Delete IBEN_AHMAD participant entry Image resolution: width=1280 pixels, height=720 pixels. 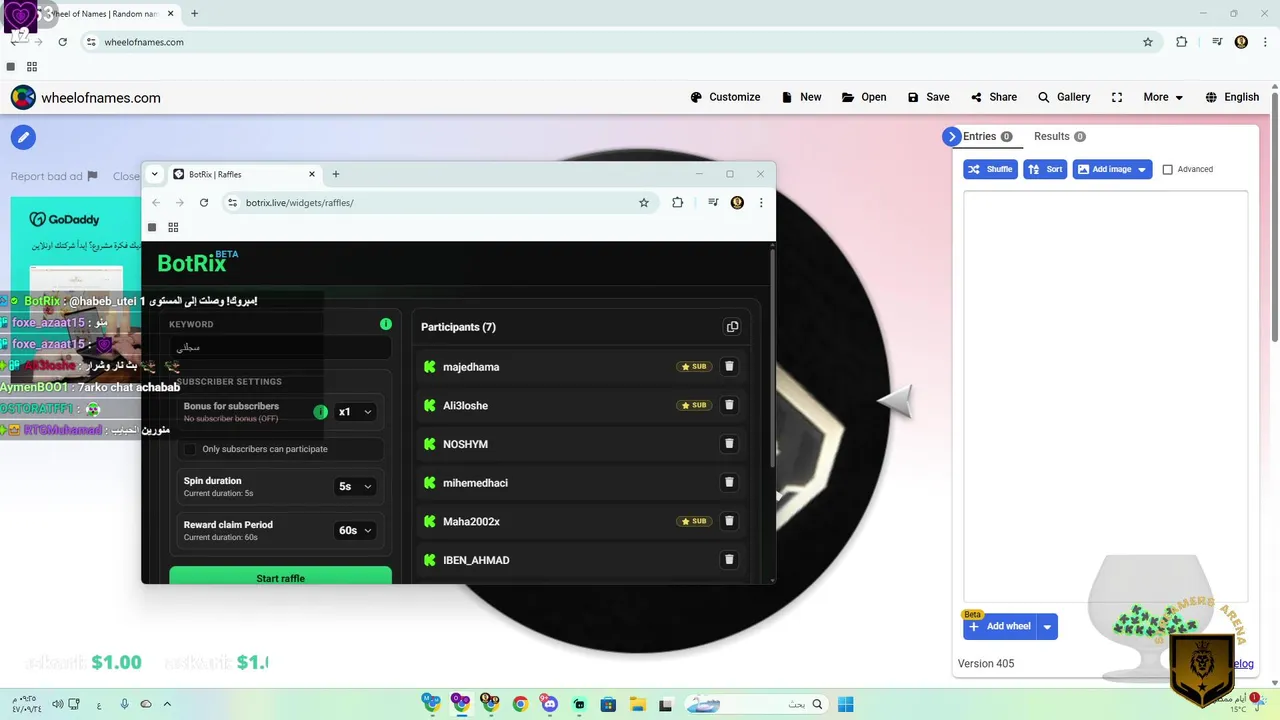click(x=729, y=560)
